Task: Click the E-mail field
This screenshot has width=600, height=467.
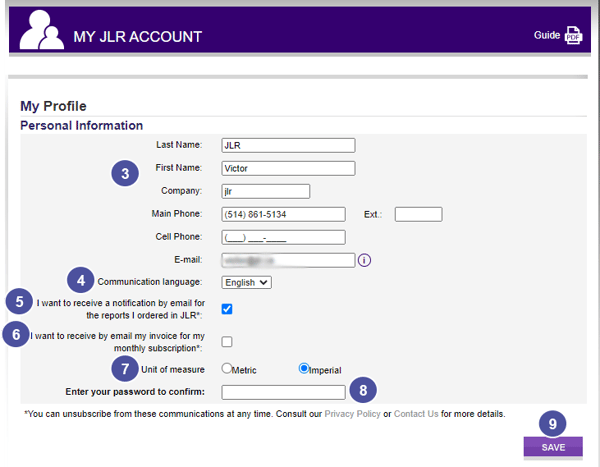Action: [x=288, y=260]
